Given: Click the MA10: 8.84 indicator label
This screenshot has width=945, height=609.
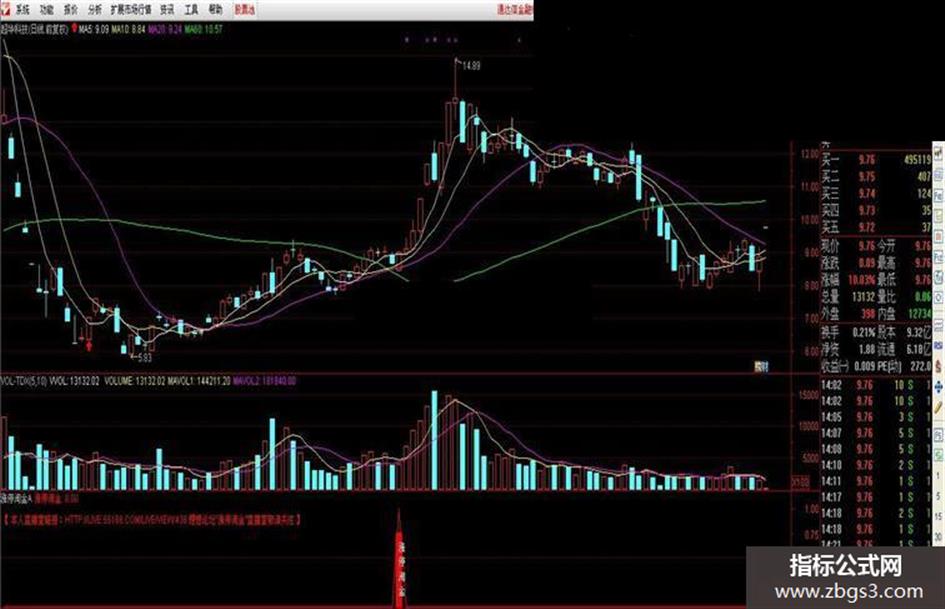Looking at the screenshot, I should coord(129,28).
